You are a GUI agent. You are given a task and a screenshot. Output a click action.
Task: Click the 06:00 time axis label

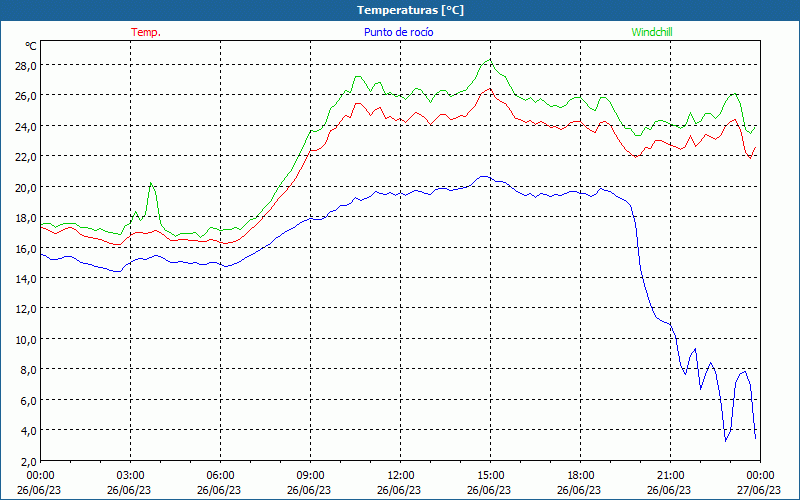(220, 476)
